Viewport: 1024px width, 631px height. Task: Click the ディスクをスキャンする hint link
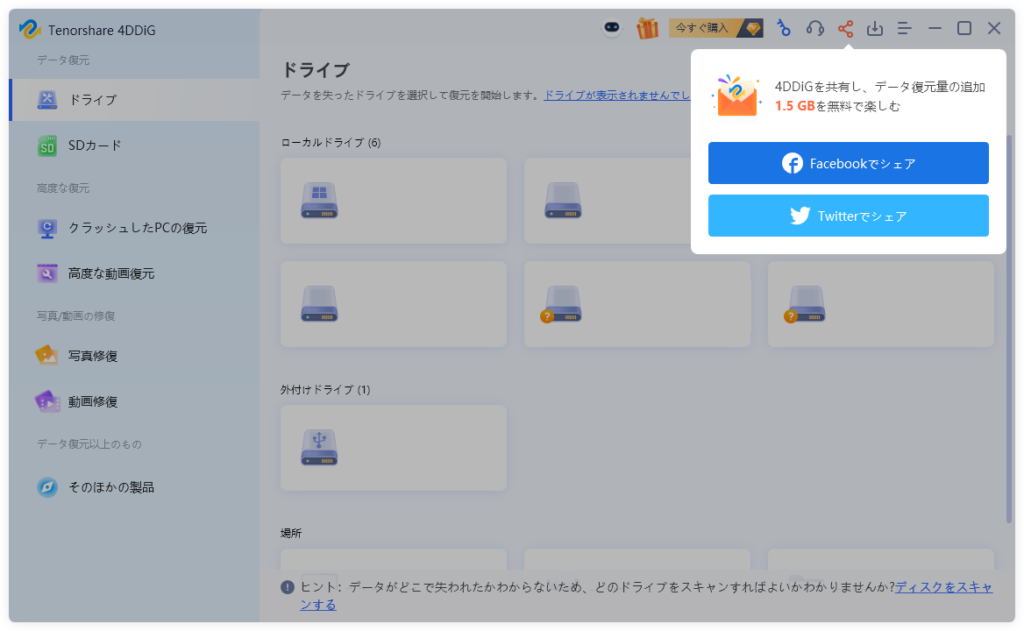pyautogui.click(x=943, y=587)
